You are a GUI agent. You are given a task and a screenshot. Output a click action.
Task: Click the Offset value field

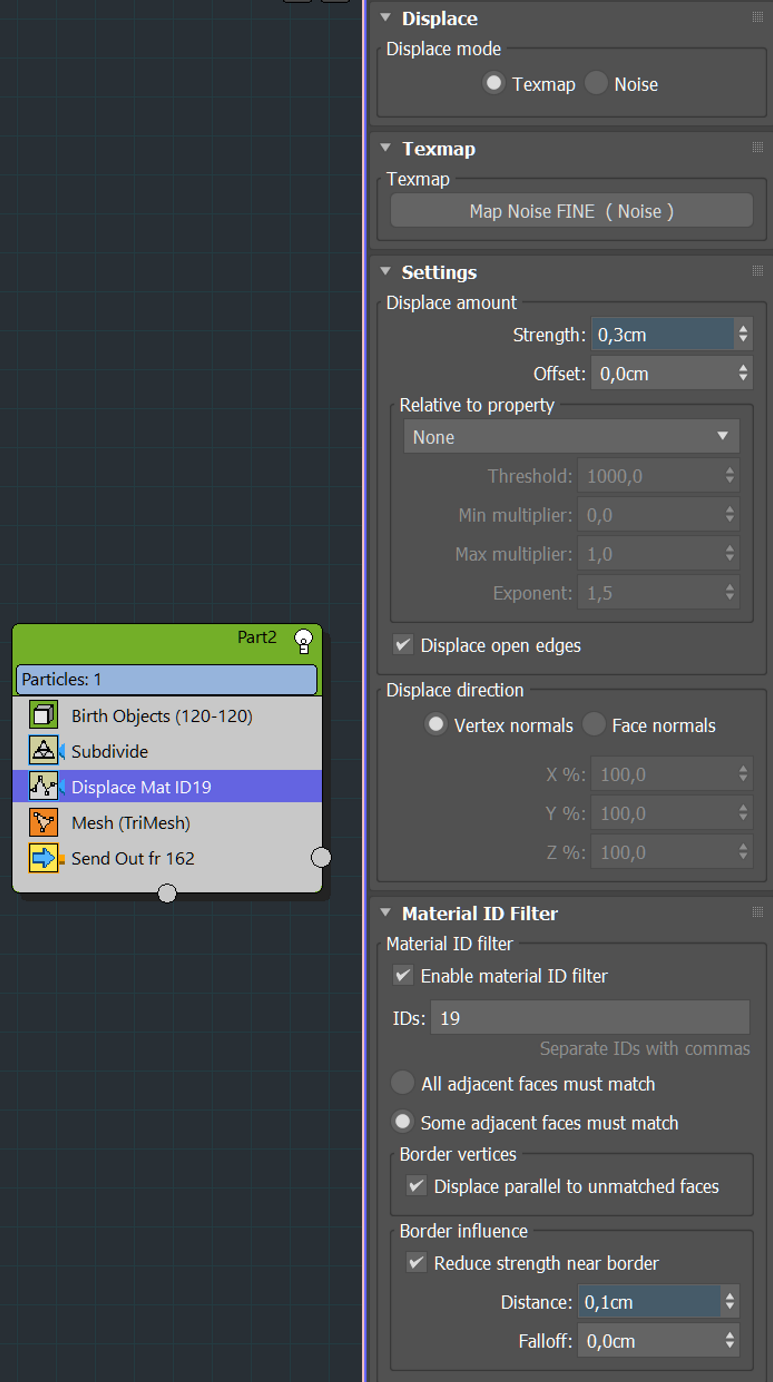[x=662, y=373]
